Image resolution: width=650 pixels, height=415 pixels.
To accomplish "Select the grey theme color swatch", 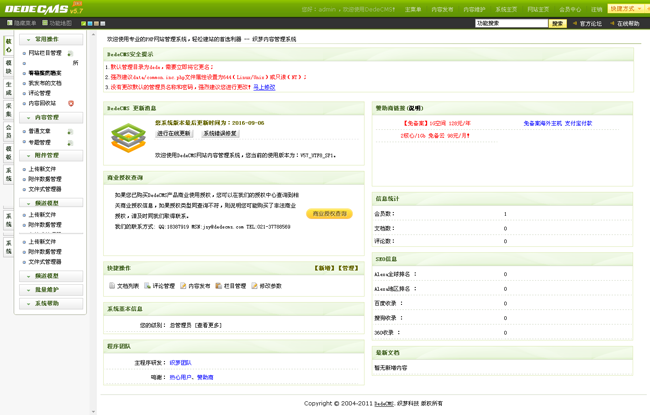I will point(103,24).
